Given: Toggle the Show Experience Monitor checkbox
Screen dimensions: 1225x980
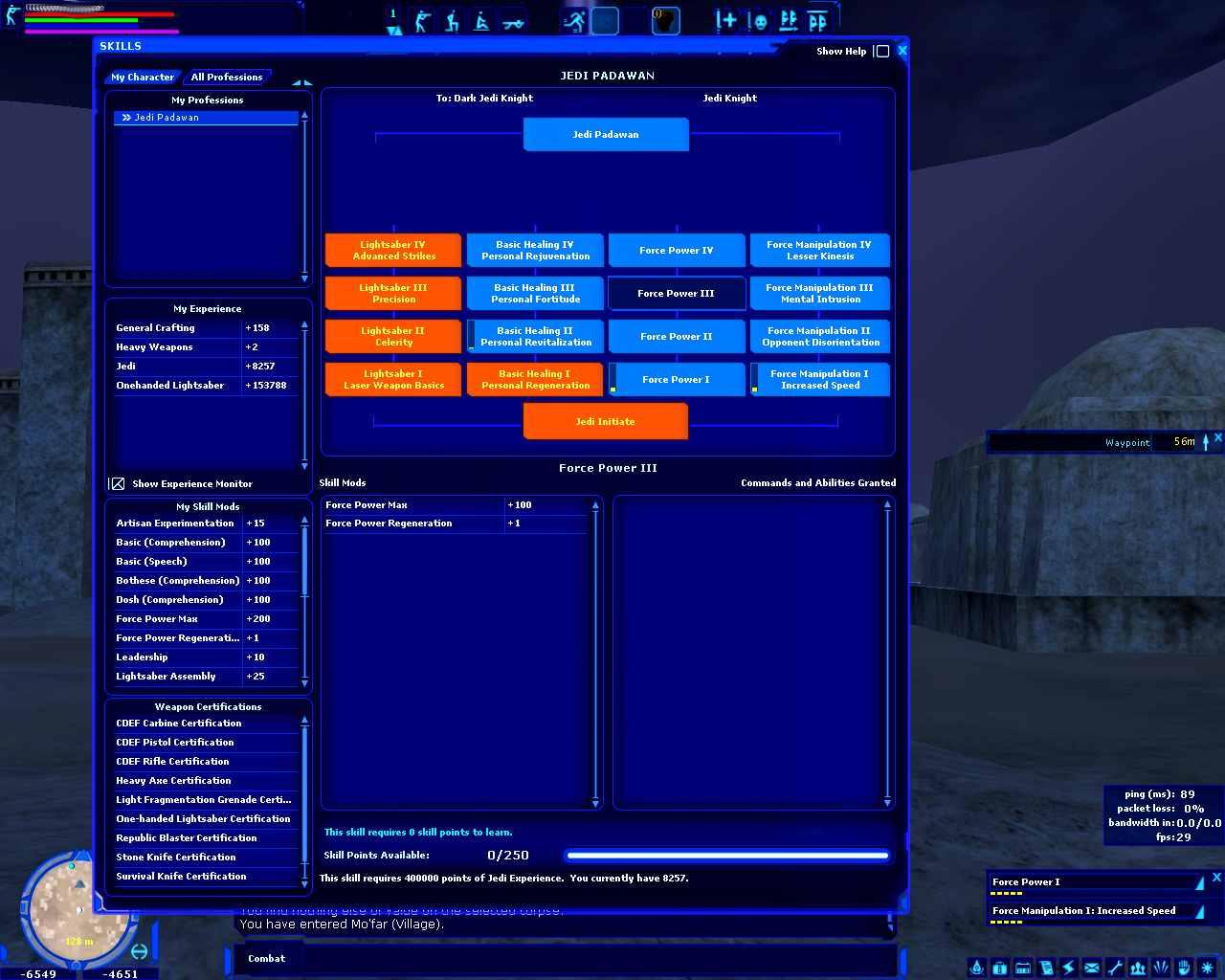Looking at the screenshot, I should point(117,484).
